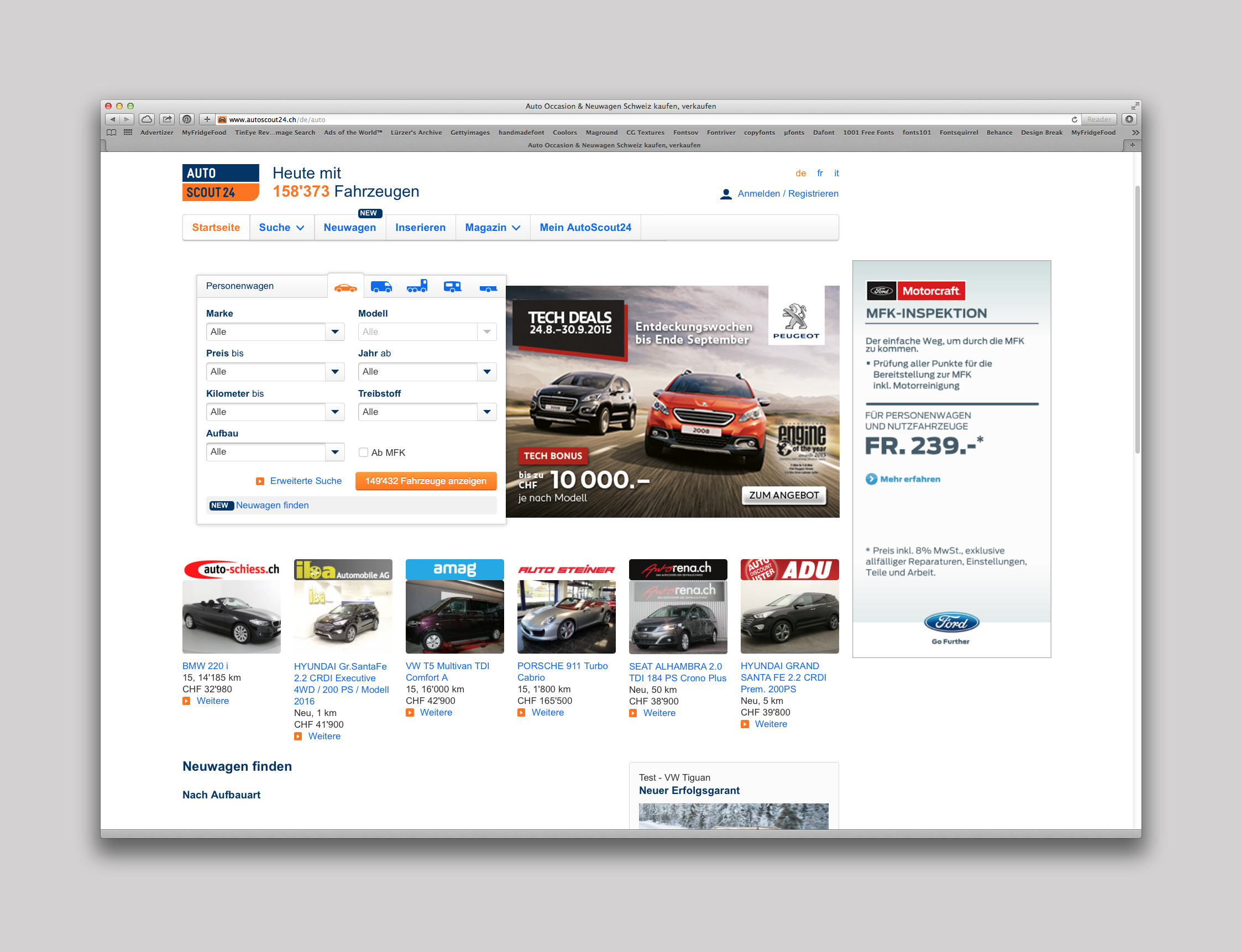The height and width of the screenshot is (952, 1241).
Task: Switch language to fr
Action: (x=820, y=173)
